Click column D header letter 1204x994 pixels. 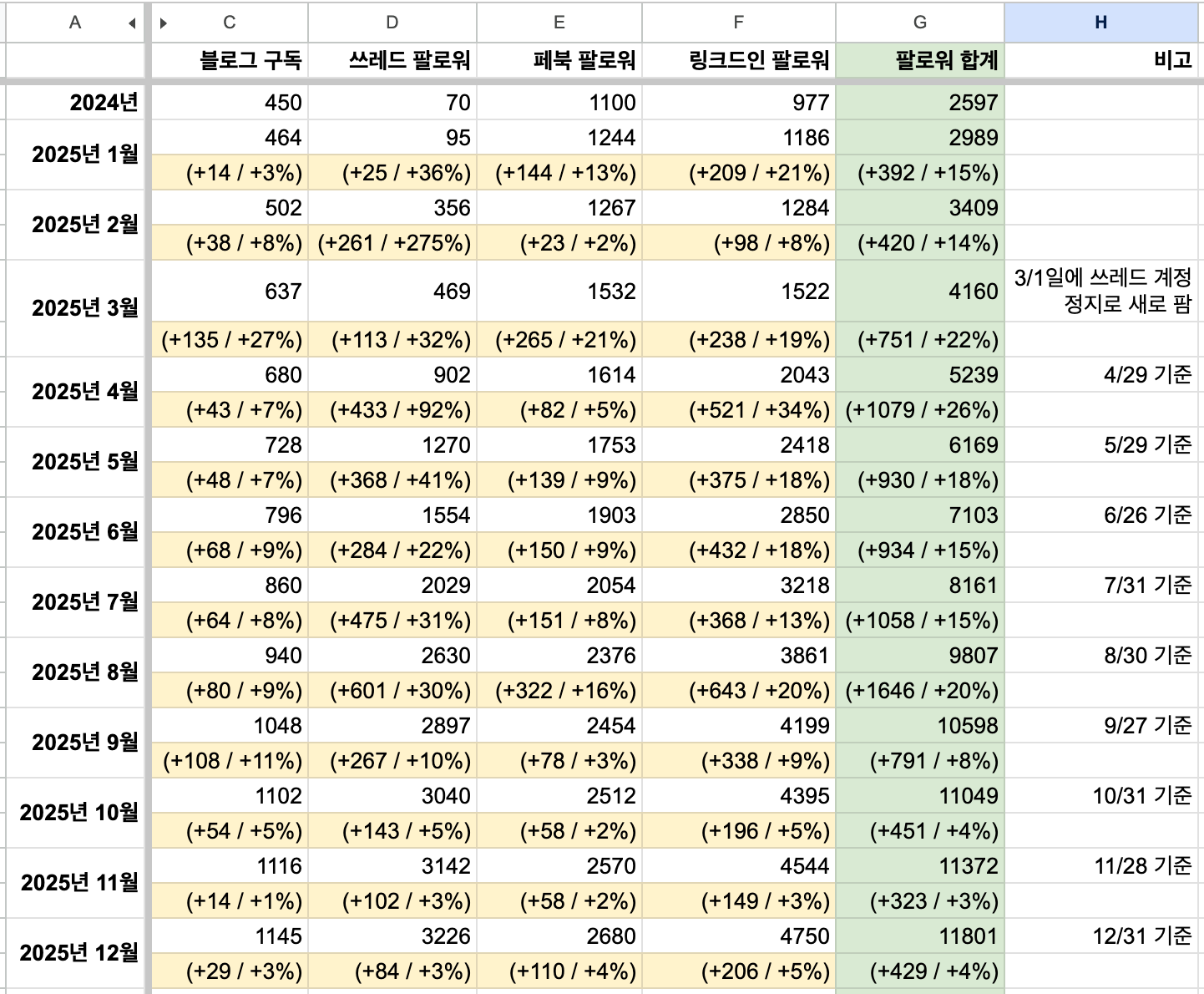click(x=392, y=23)
